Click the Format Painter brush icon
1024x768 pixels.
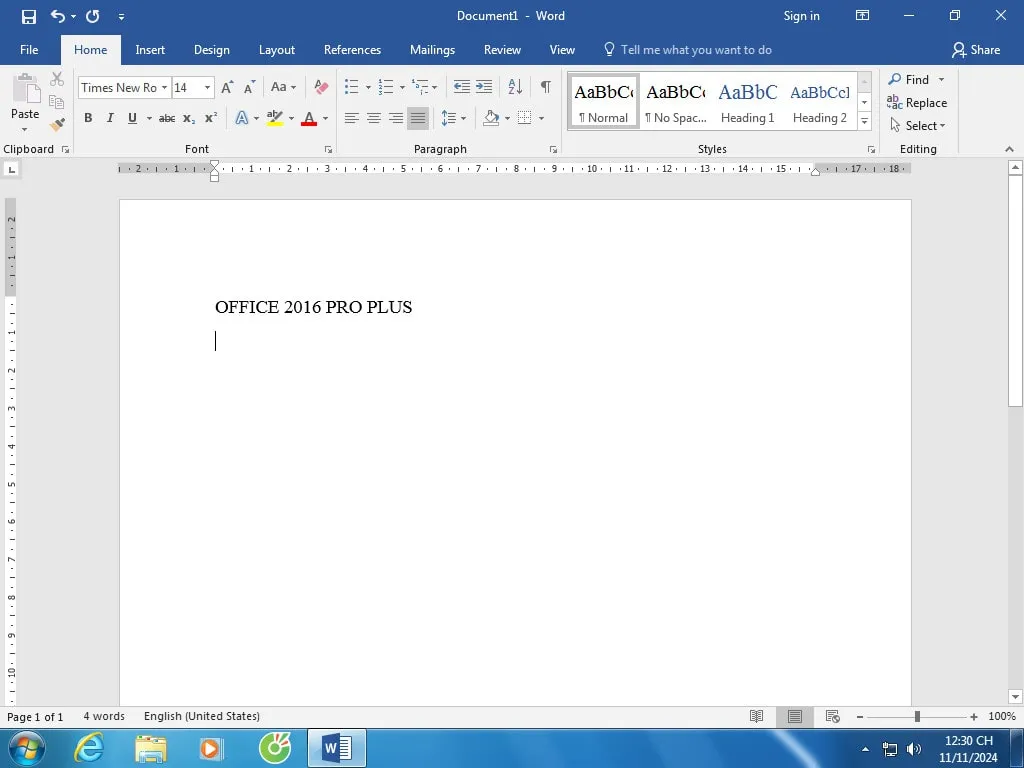tap(57, 125)
